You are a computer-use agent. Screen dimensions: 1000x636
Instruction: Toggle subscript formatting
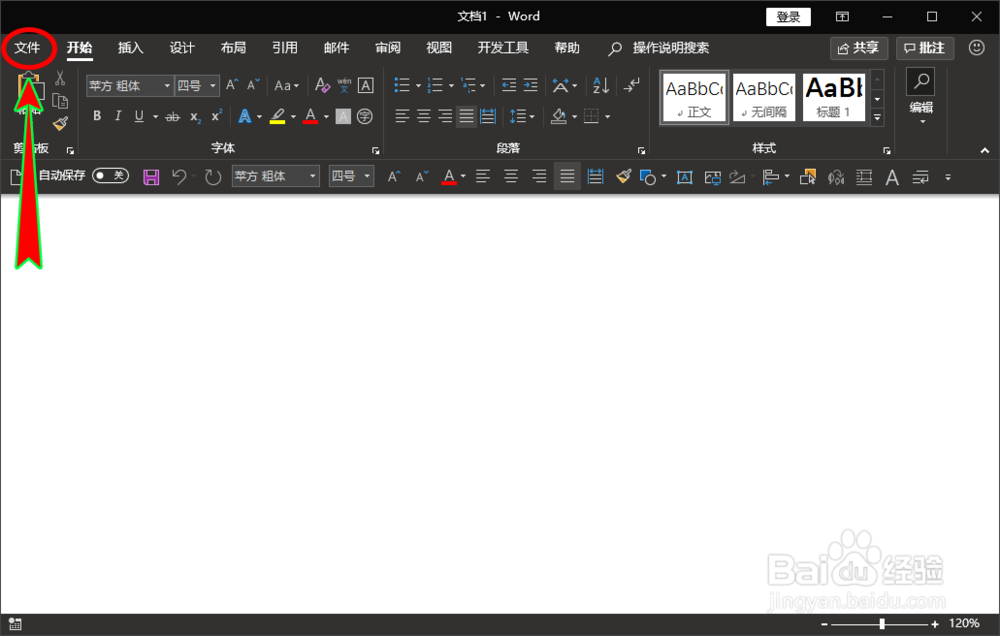(195, 117)
